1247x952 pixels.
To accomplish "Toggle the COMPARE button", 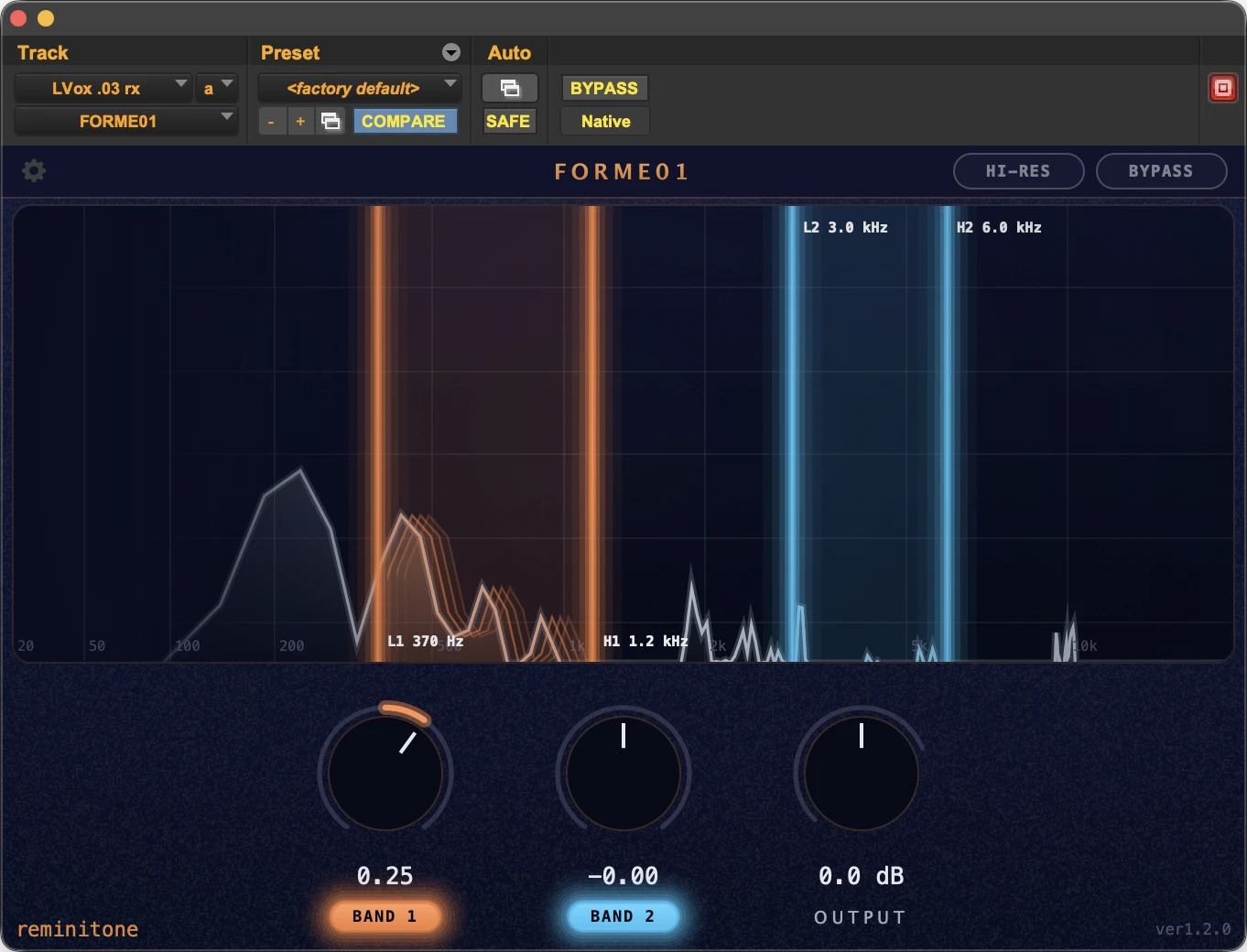I will pyautogui.click(x=404, y=121).
